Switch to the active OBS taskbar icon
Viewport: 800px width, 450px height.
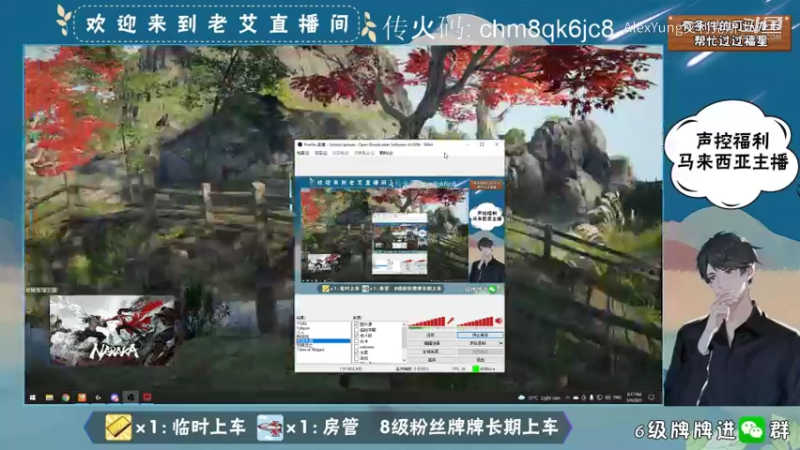tap(131, 397)
